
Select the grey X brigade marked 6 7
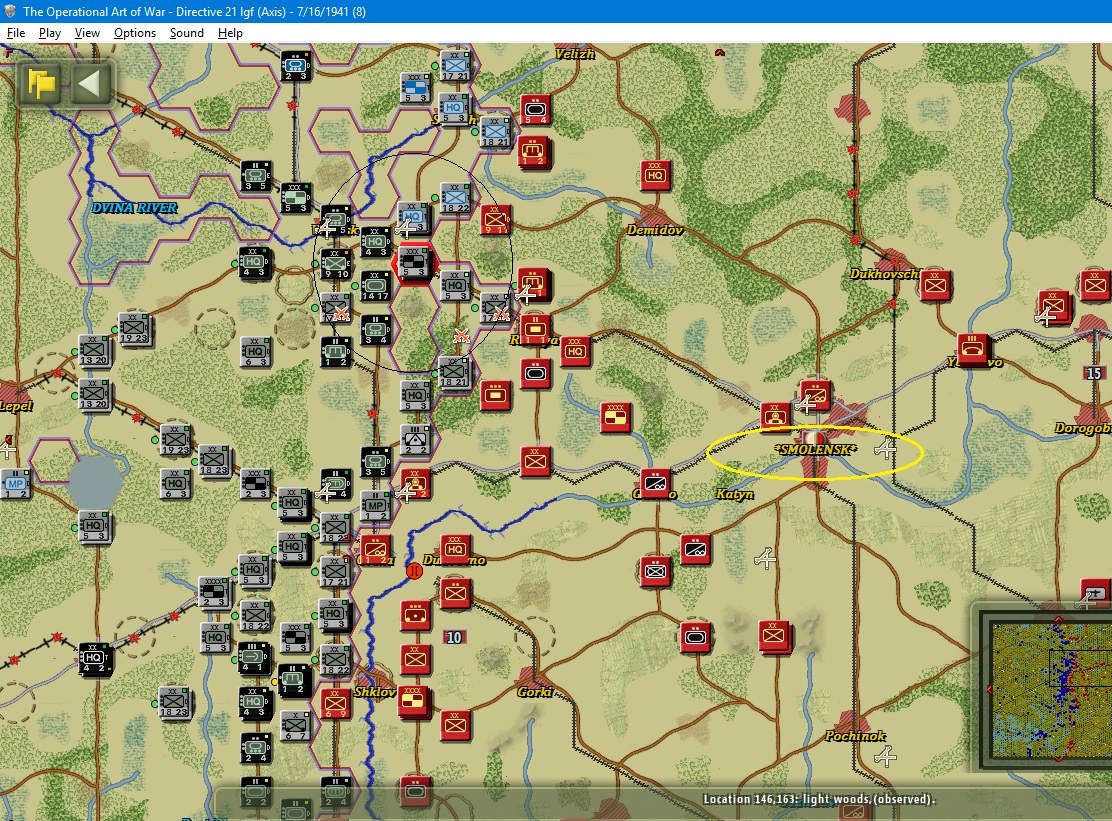pos(295,727)
